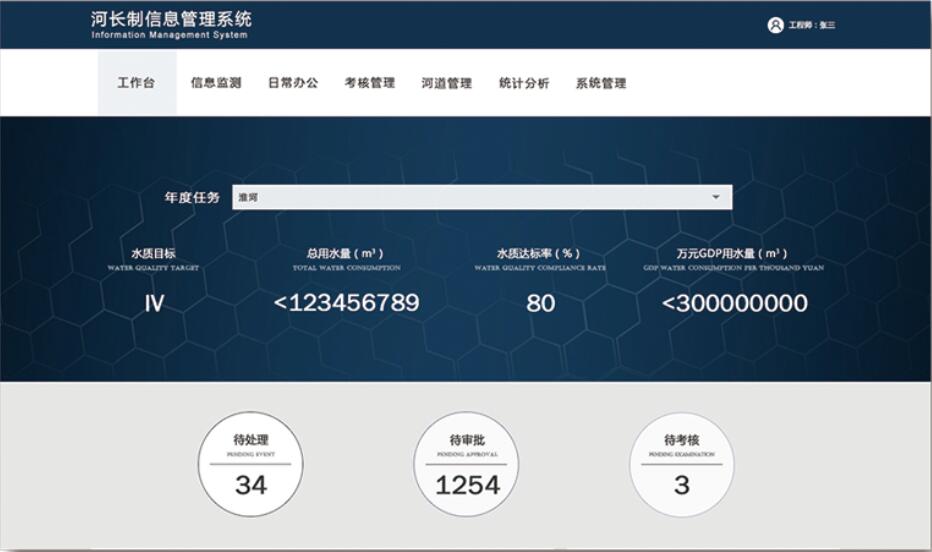The height and width of the screenshot is (552, 932).
Task: Click the 年度任务 field label
Action: 192,197
